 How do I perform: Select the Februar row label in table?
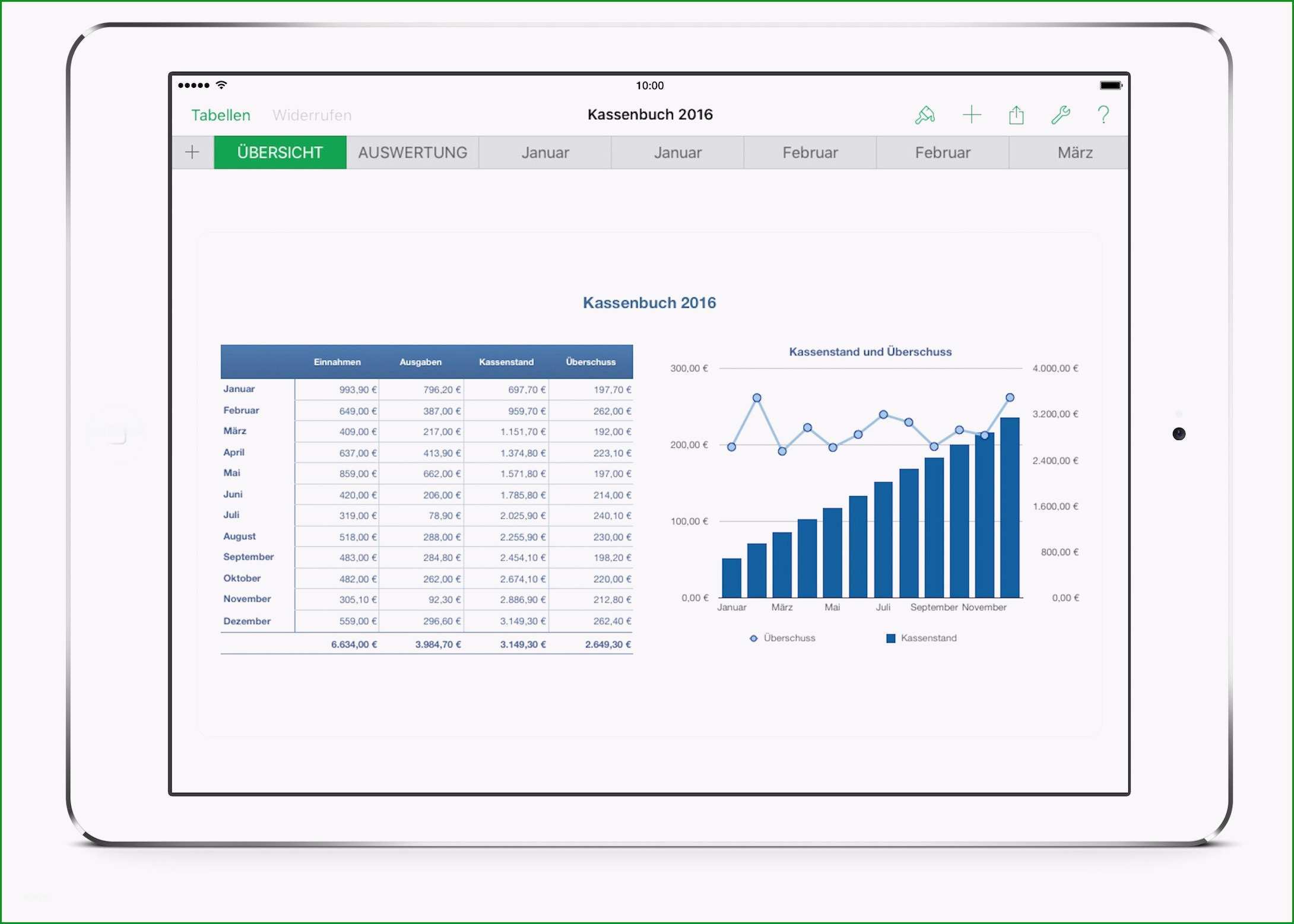tap(241, 411)
